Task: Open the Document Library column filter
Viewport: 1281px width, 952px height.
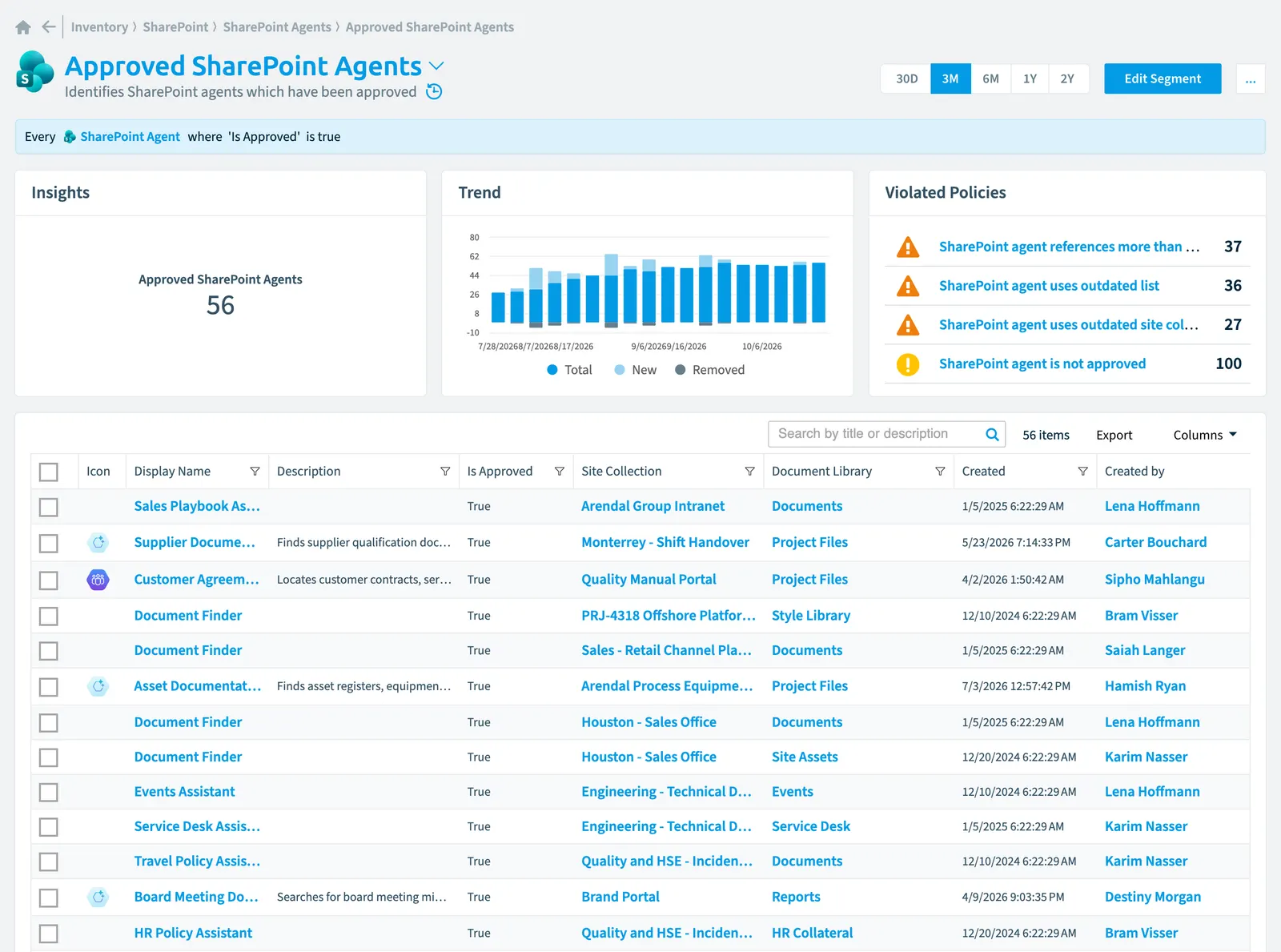Action: (940, 472)
